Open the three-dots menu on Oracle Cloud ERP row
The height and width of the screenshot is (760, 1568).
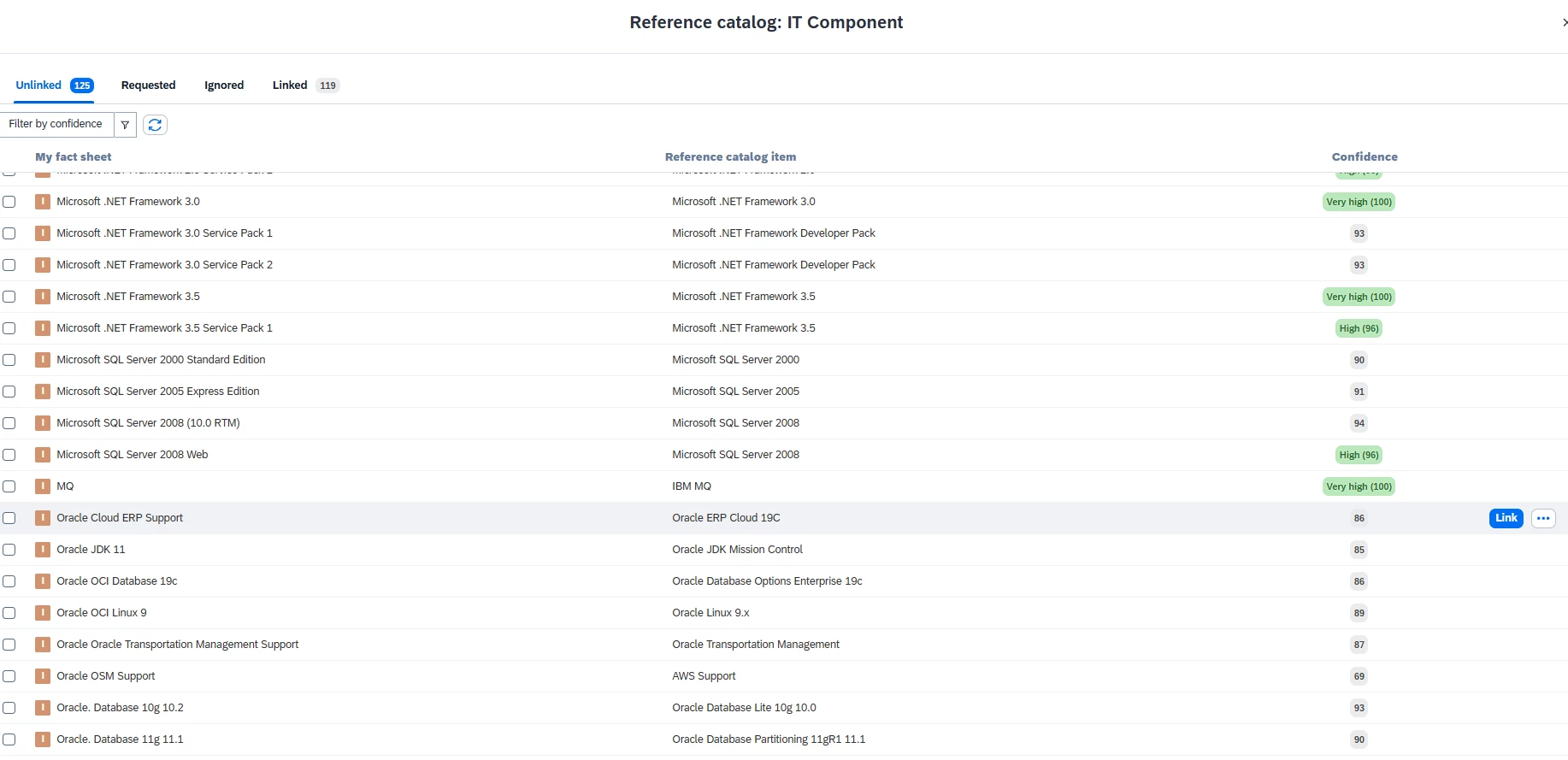[x=1543, y=518]
